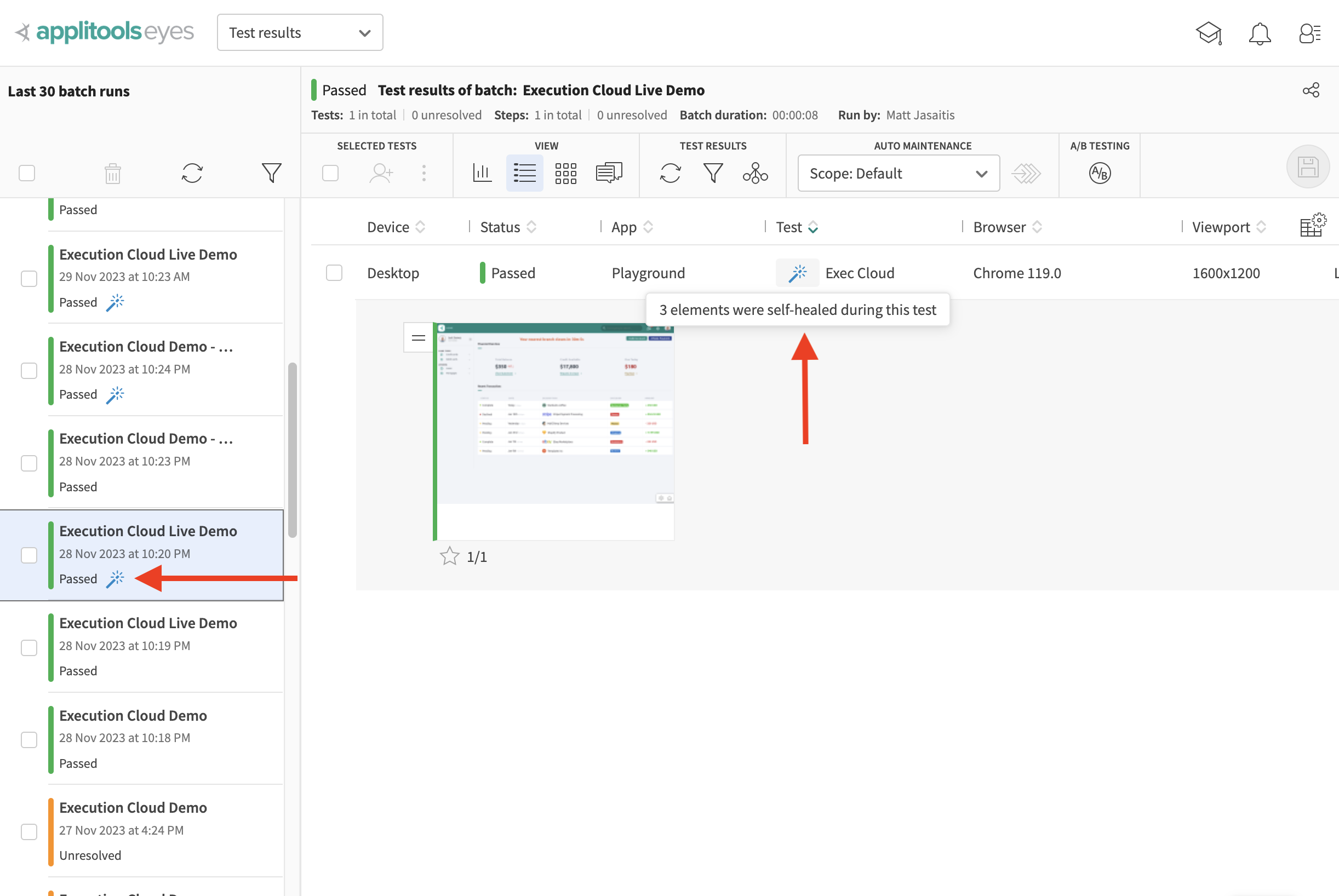Open batch from 28 Nov 10:19 PM
Screen dimensions: 1339x896
coord(147,646)
